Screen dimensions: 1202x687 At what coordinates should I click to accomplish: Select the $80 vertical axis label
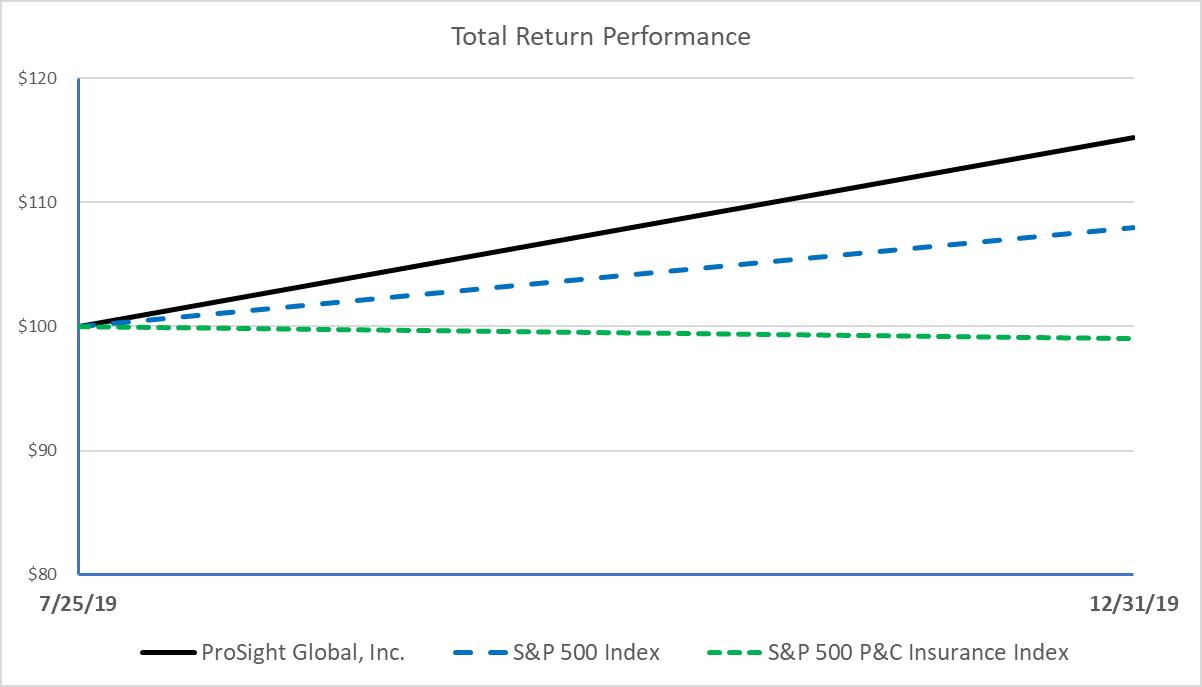pyautogui.click(x=41, y=575)
